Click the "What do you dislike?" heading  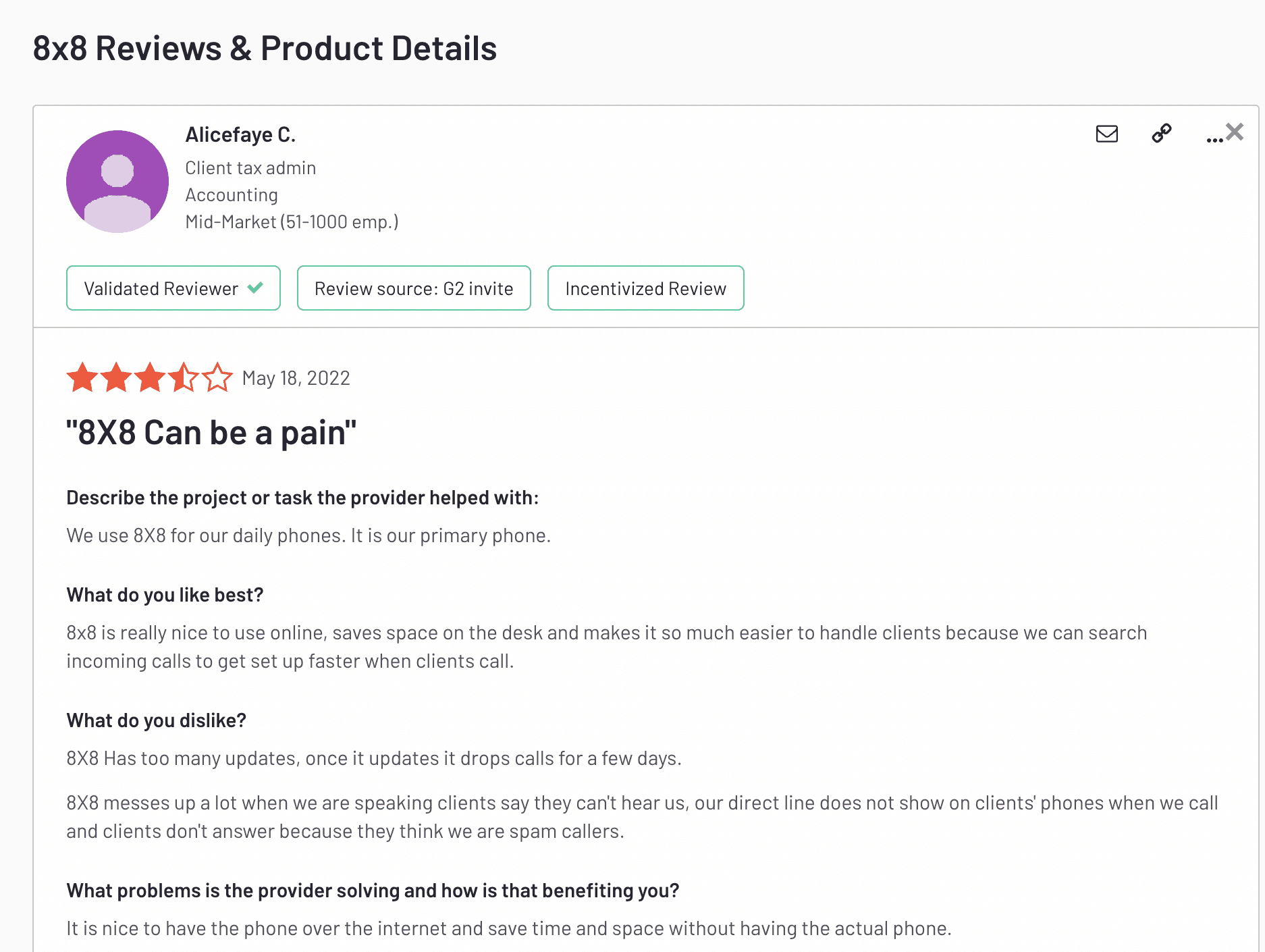pos(156,720)
